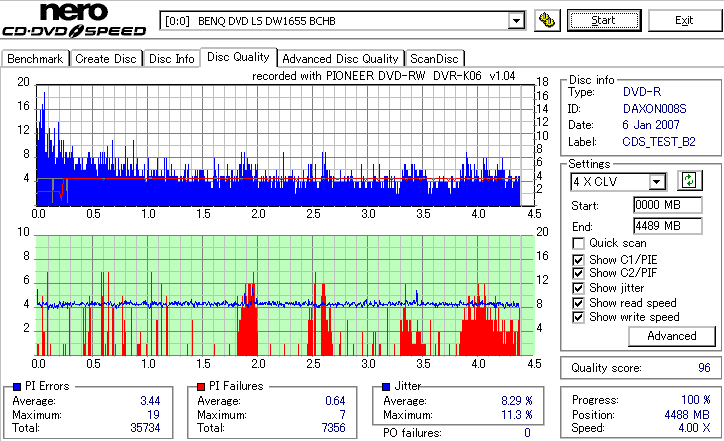Disable Show write speed checkbox

(x=578, y=317)
